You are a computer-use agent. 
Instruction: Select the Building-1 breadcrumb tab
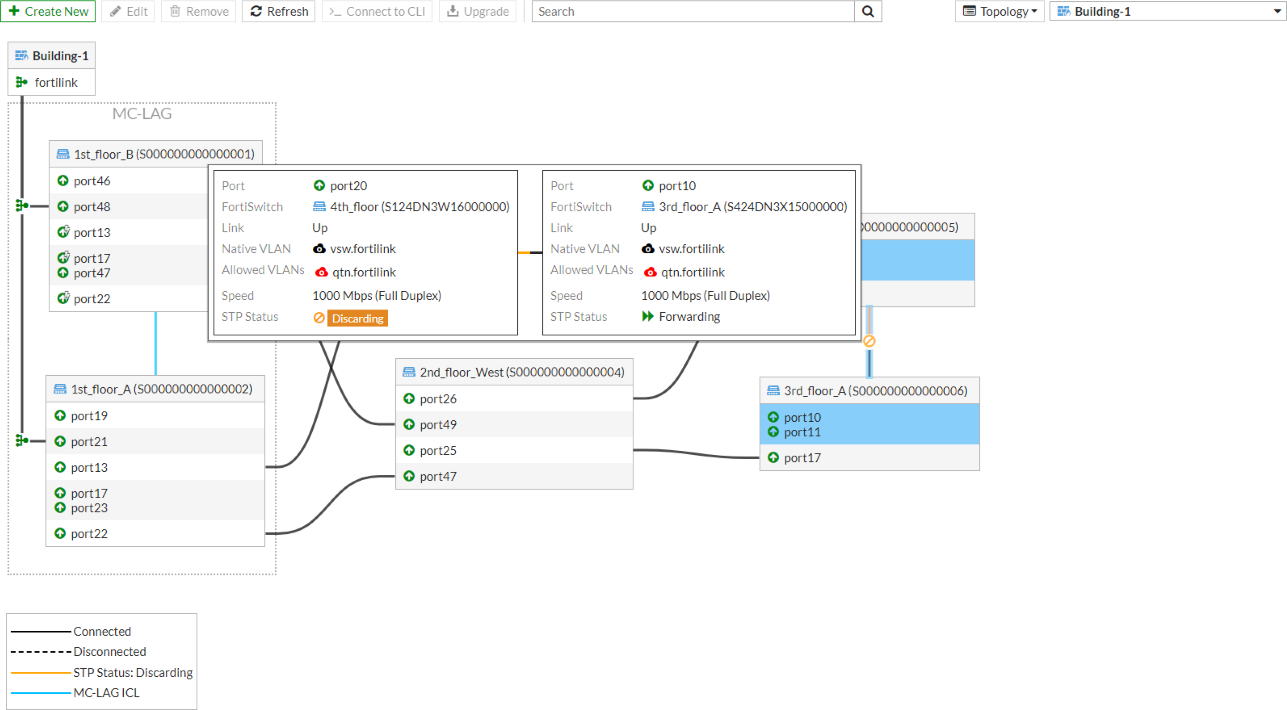coord(51,55)
